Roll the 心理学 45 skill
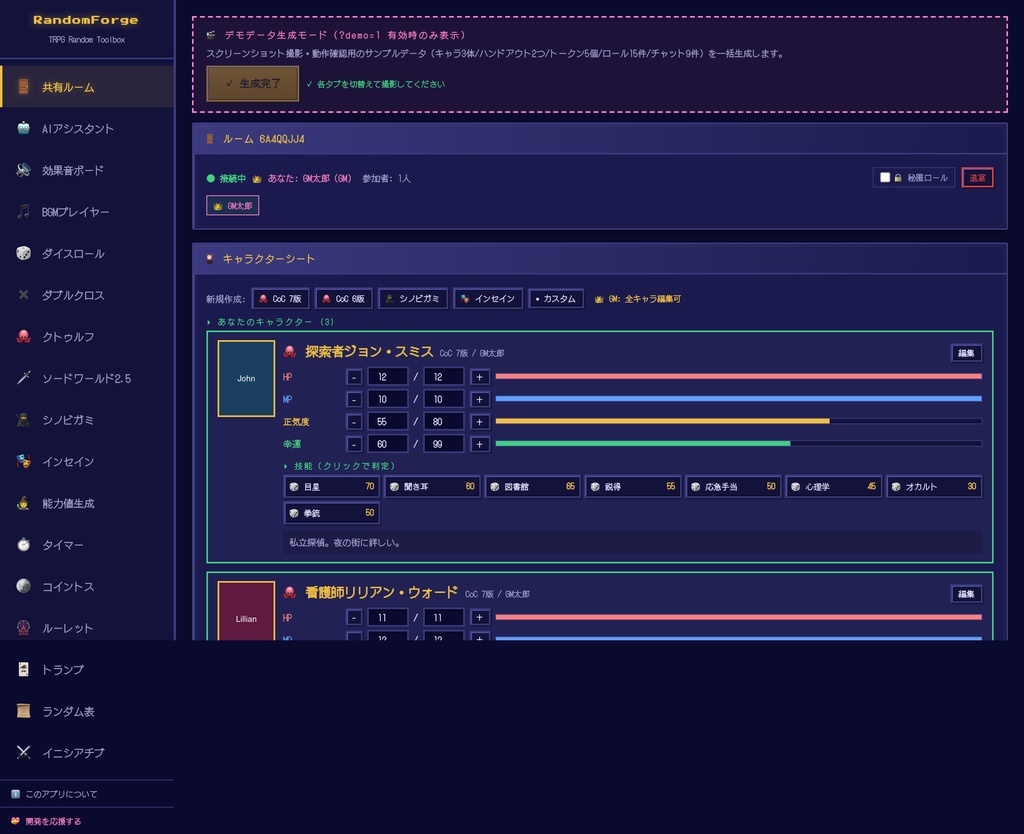The image size is (1024, 834). (833, 487)
